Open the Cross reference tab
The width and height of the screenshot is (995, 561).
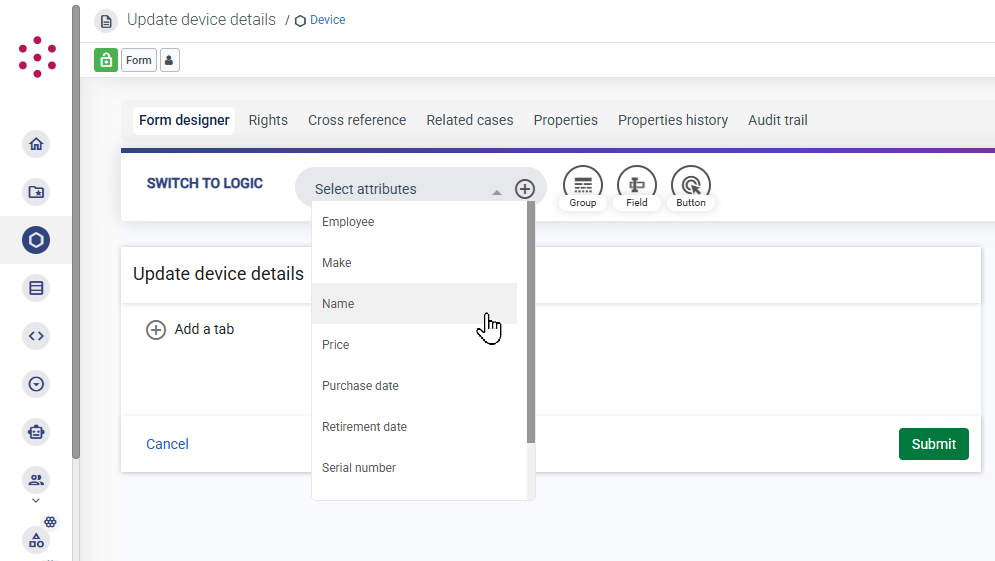[357, 121]
